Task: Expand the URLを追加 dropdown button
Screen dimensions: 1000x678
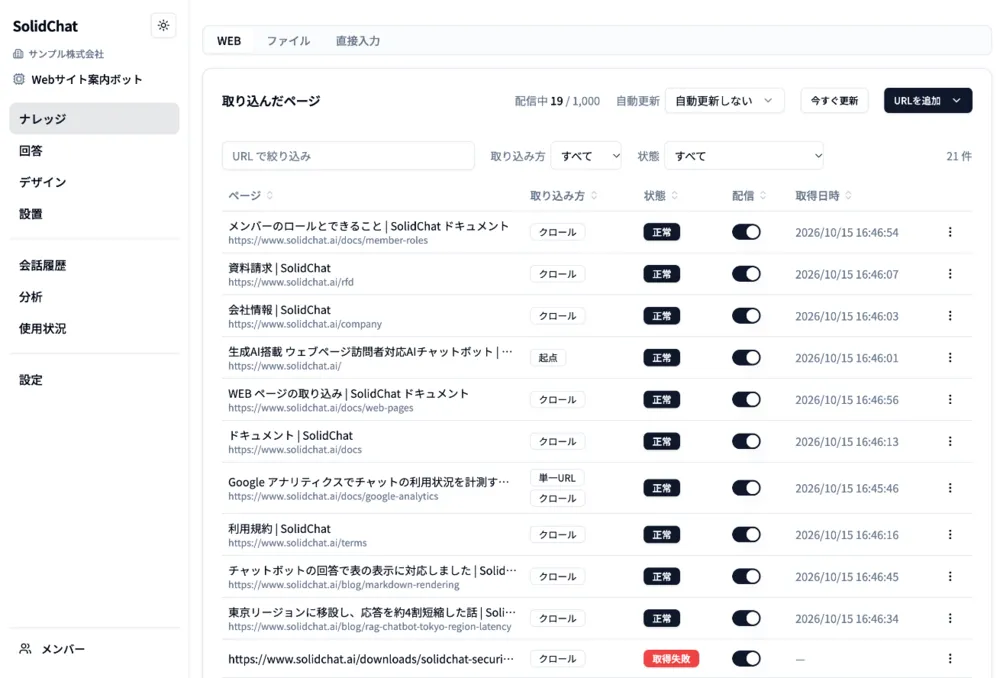Action: pyautogui.click(x=927, y=101)
